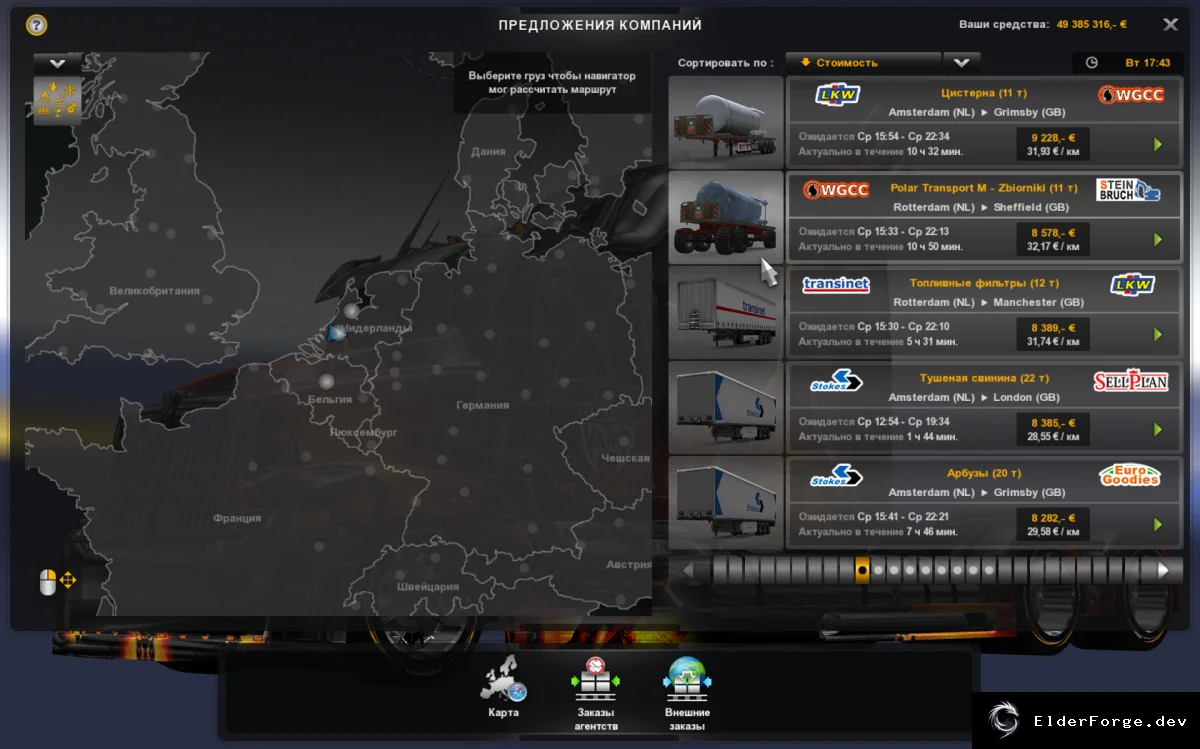Open the help question mark icon

click(36, 25)
